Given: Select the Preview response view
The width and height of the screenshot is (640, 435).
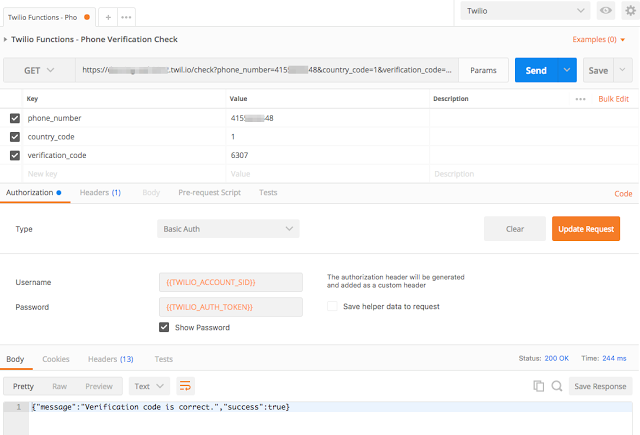Looking at the screenshot, I should point(99,386).
